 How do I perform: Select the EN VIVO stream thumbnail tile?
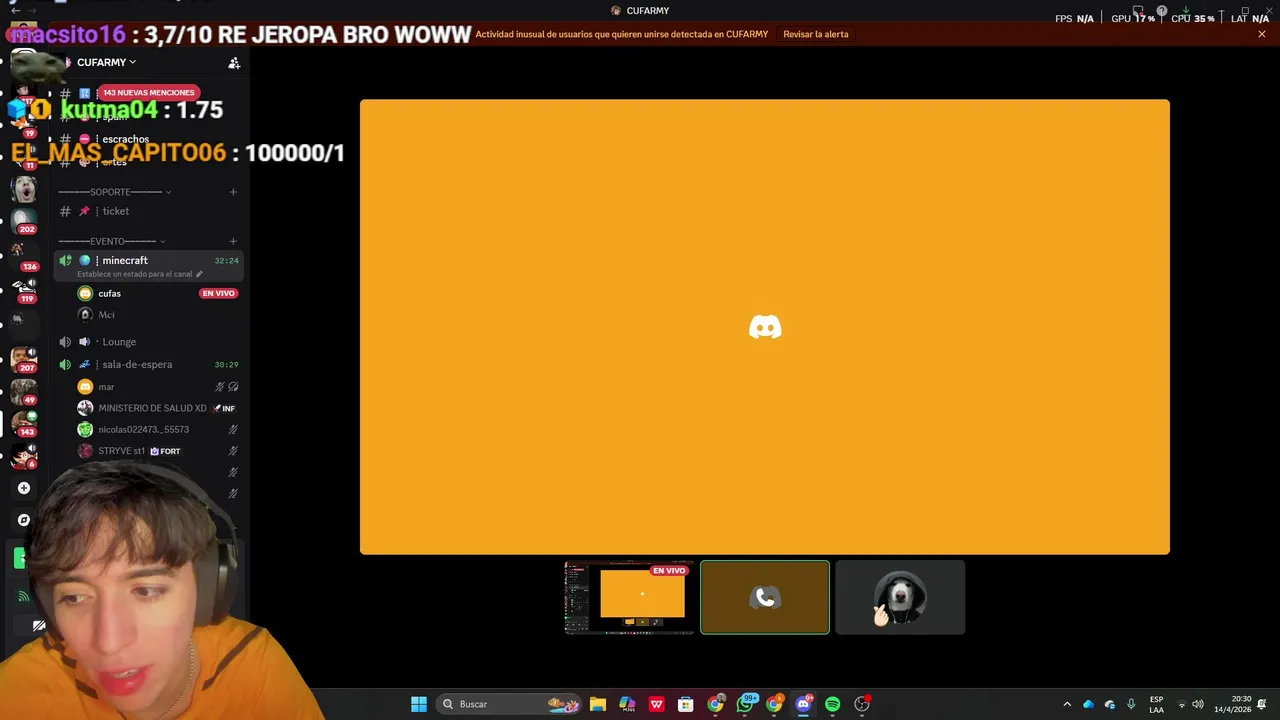tap(629, 597)
